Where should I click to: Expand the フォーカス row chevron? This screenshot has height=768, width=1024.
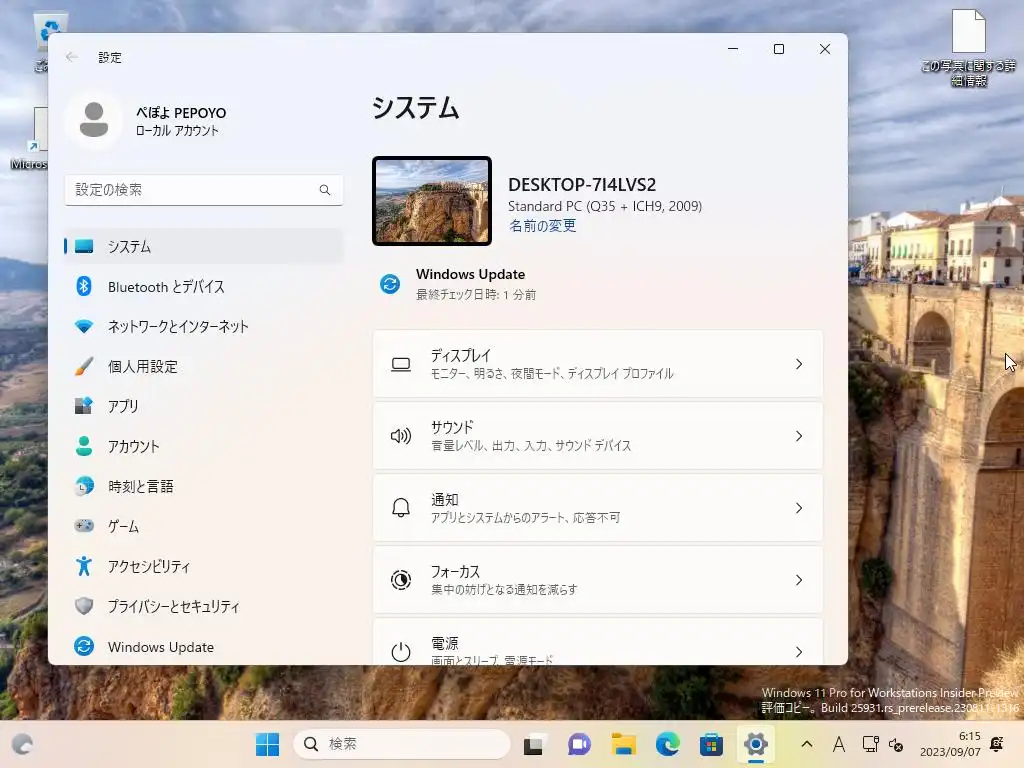(x=799, y=580)
